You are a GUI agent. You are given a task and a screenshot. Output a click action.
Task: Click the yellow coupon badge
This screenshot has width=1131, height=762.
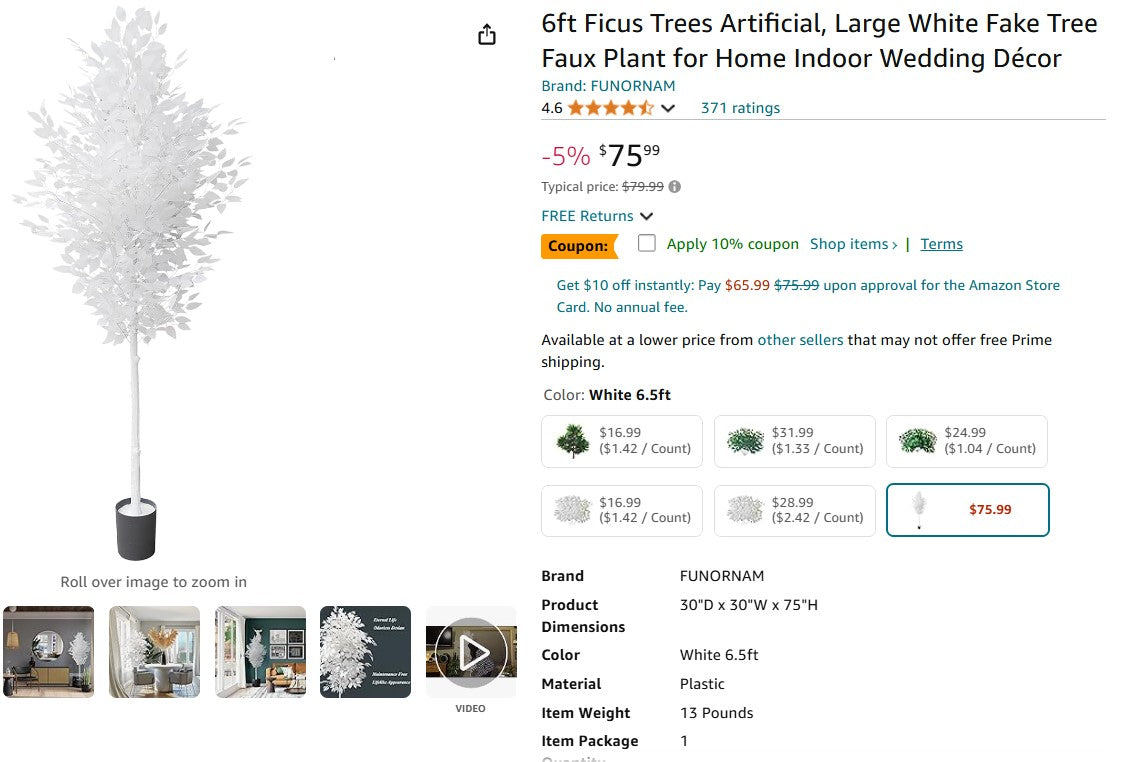click(x=580, y=245)
